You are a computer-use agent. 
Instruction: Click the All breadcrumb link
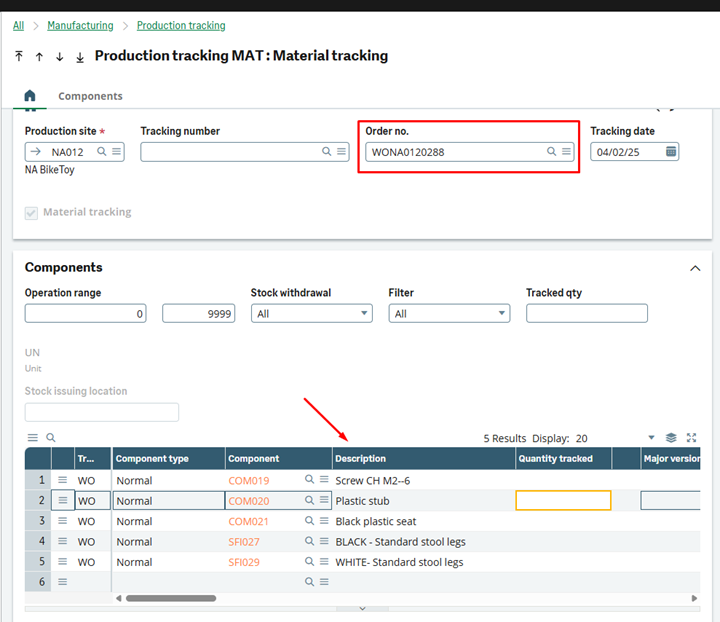coord(19,25)
